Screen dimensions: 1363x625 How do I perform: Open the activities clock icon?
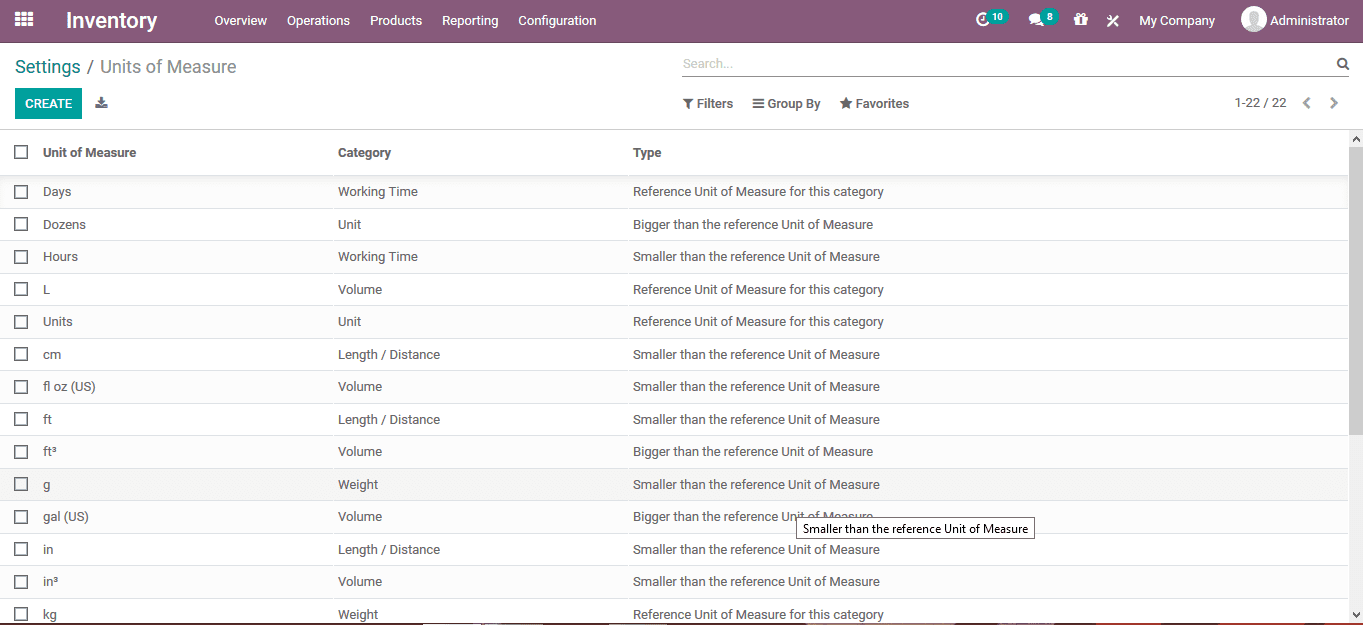[985, 19]
